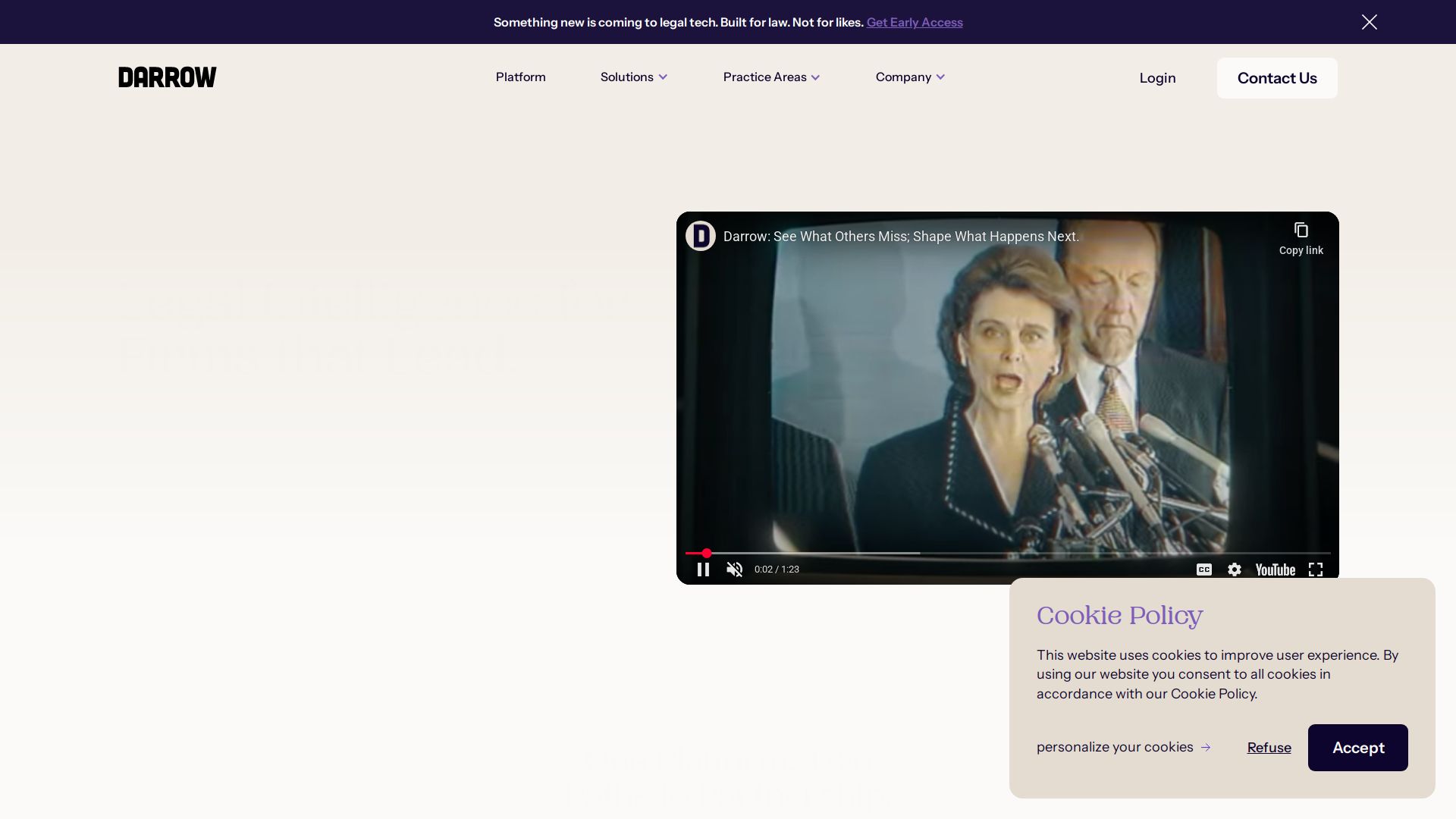Expand the Practice Areas menu

(x=770, y=77)
